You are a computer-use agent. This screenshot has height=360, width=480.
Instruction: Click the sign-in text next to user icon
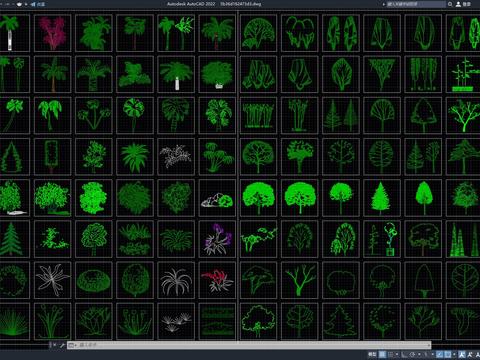tap(467, 4)
